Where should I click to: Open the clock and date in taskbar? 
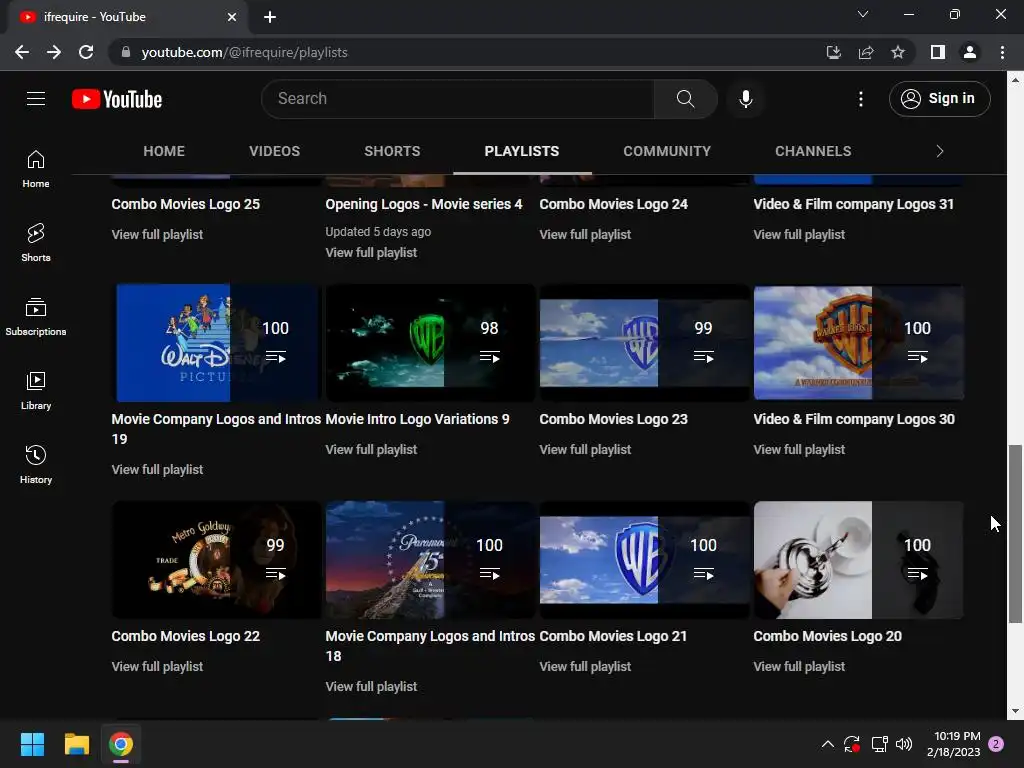tap(953, 744)
